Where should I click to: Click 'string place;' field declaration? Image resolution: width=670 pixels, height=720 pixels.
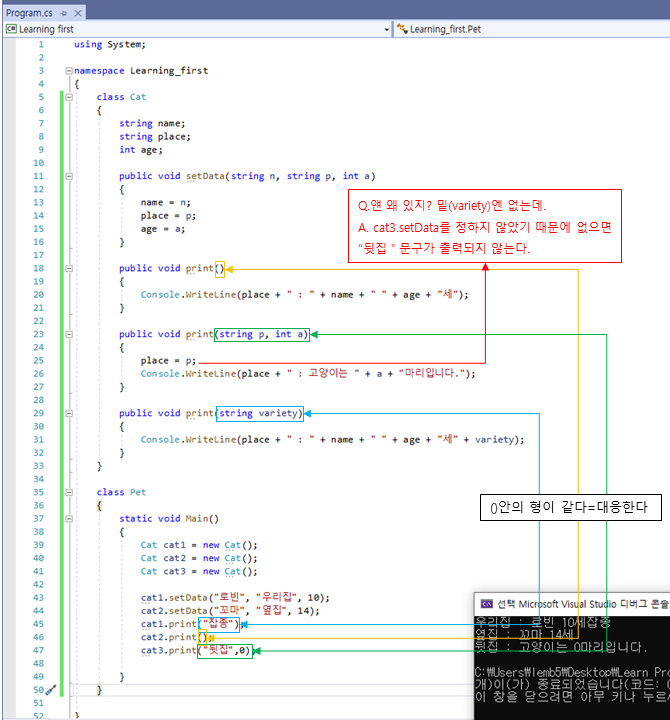155,137
